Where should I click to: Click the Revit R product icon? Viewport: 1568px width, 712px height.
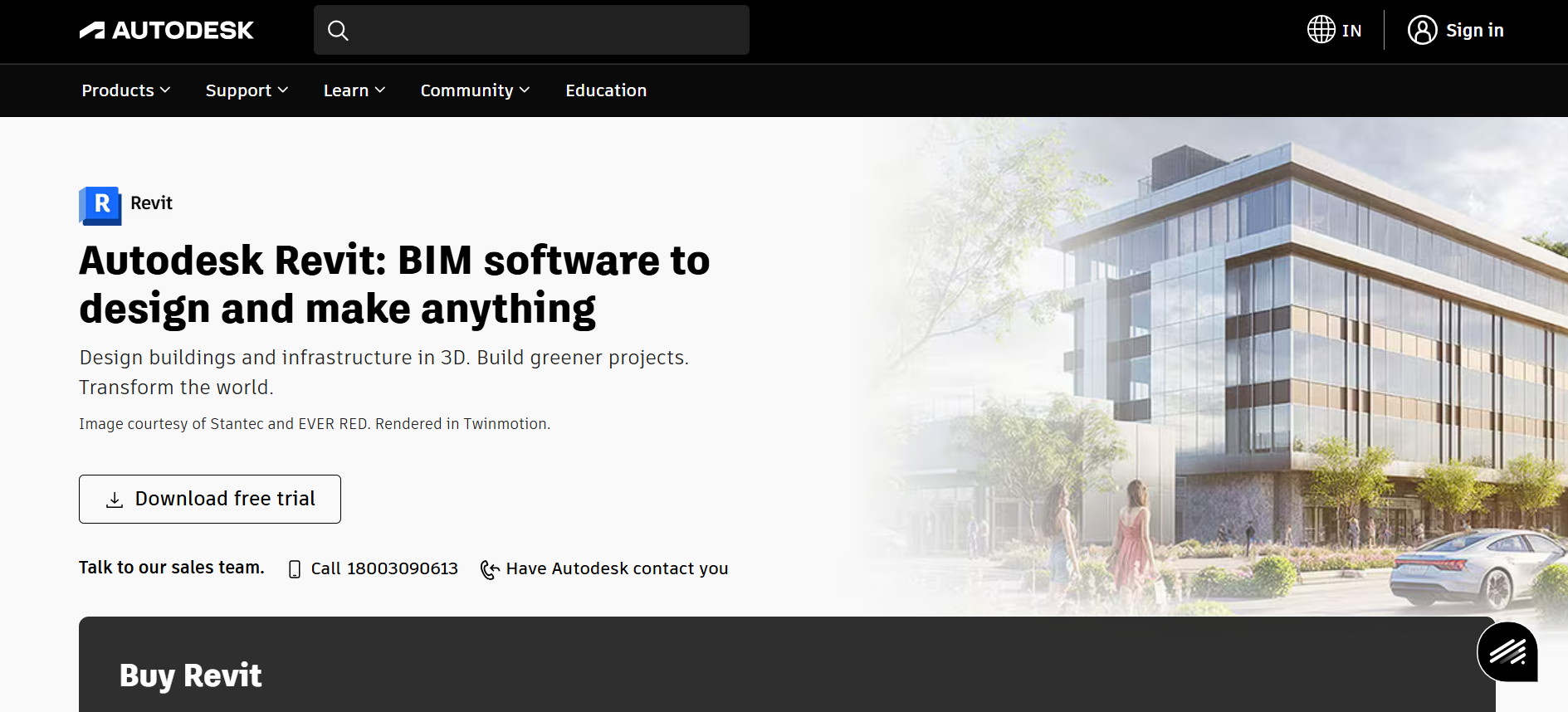100,205
